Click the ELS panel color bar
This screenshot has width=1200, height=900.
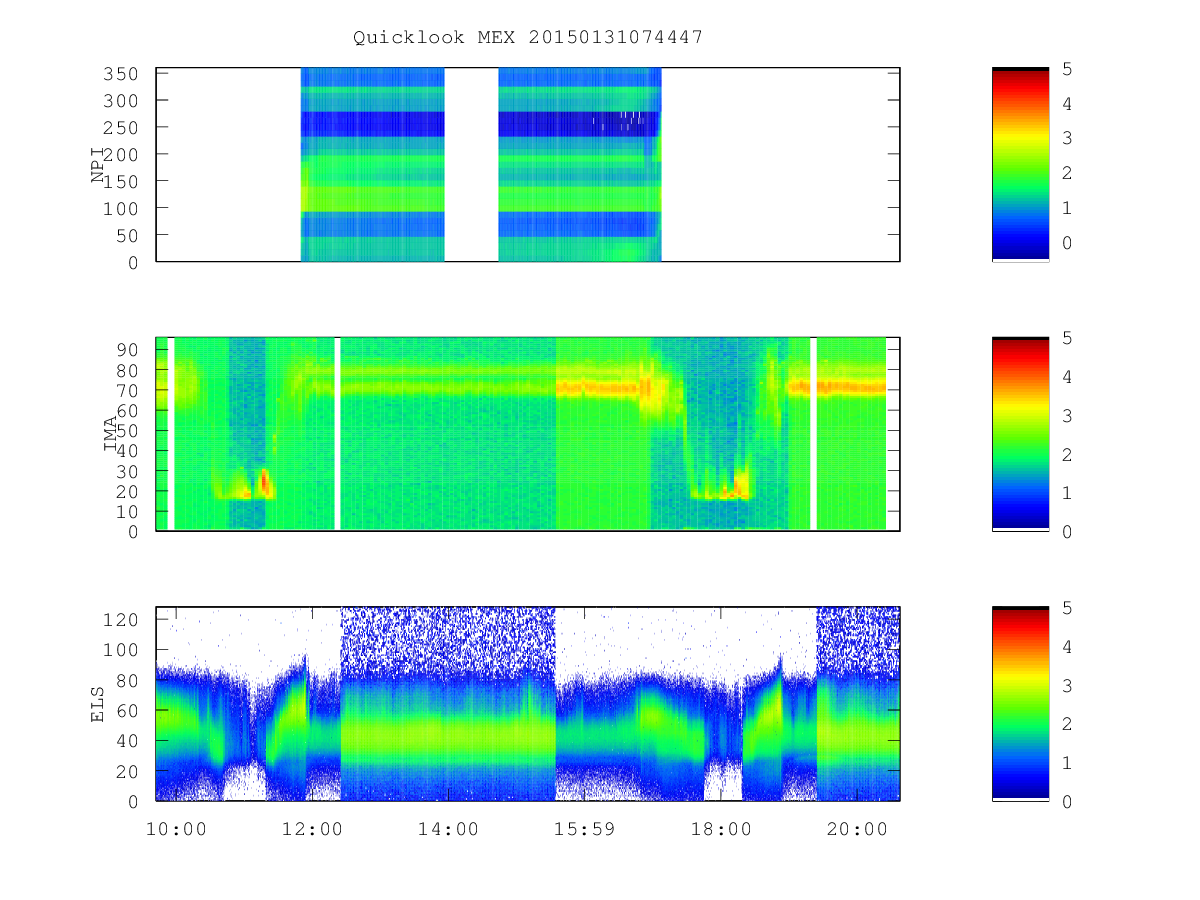click(1020, 703)
